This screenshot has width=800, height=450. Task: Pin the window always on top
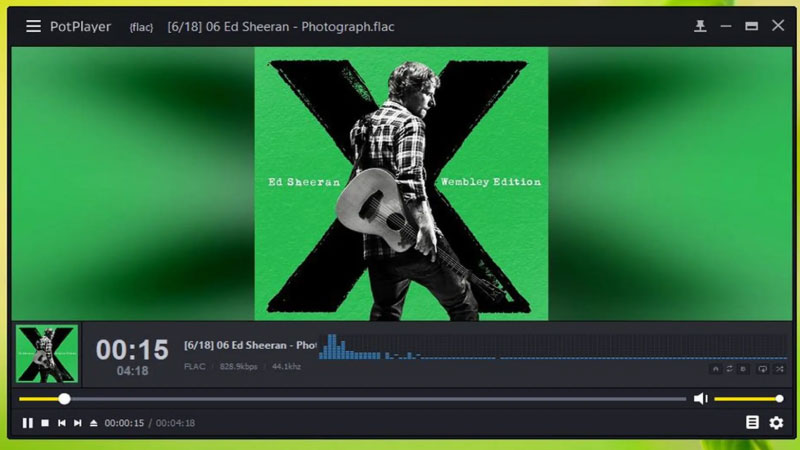pos(700,26)
